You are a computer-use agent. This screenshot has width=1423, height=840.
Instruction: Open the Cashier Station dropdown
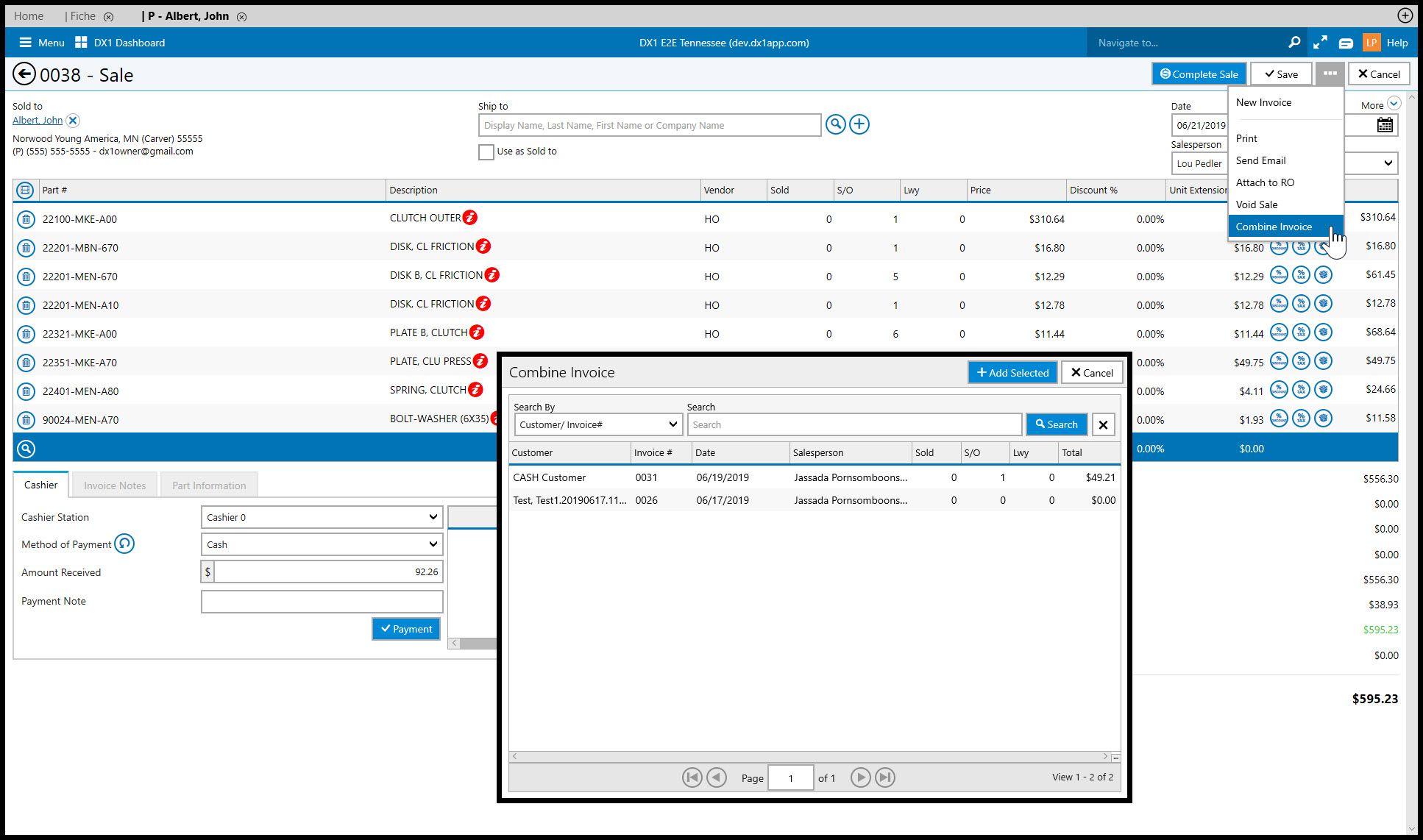point(322,517)
